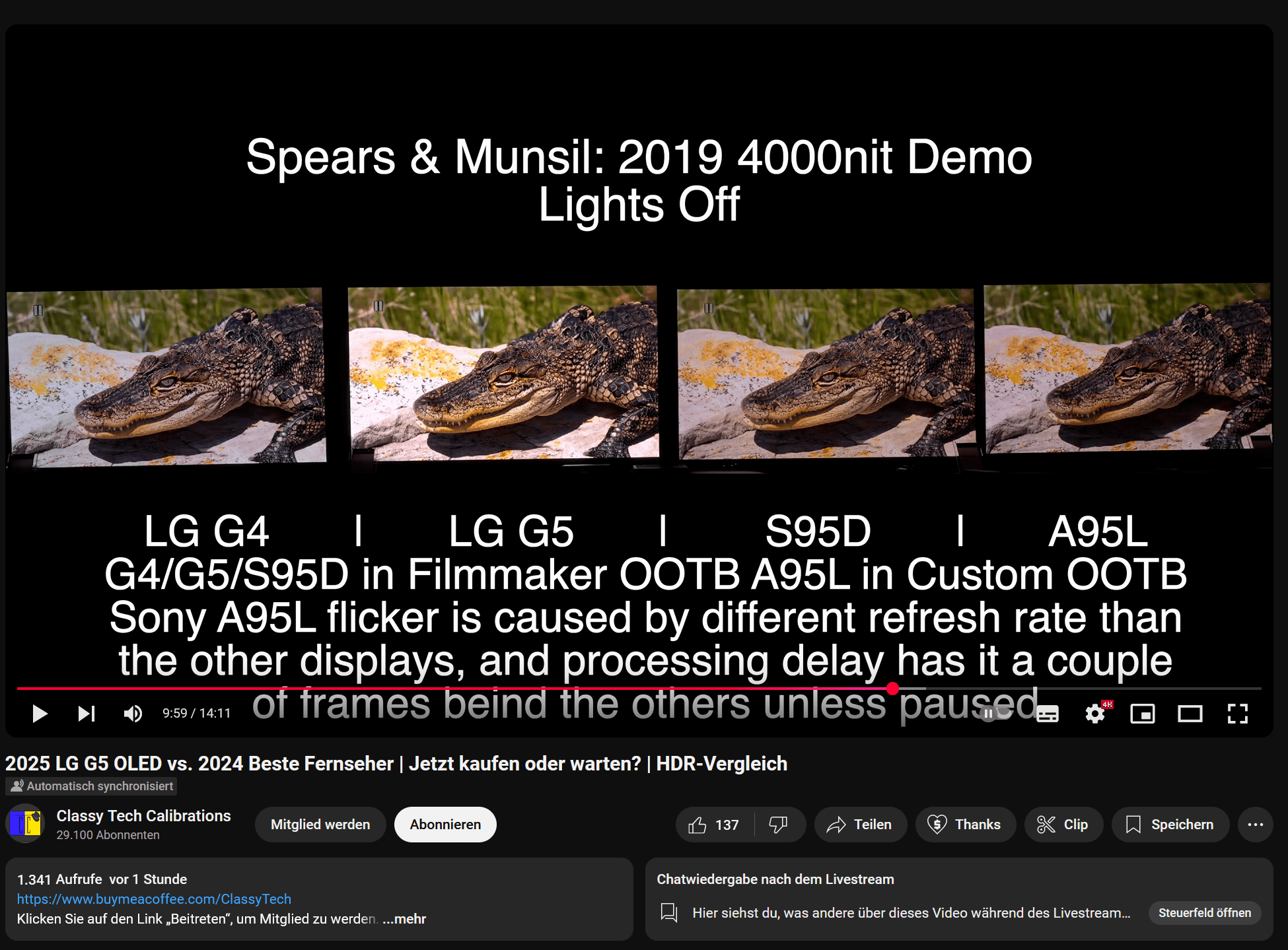Save video with Speichern
The width and height of the screenshot is (1288, 950).
[1170, 825]
